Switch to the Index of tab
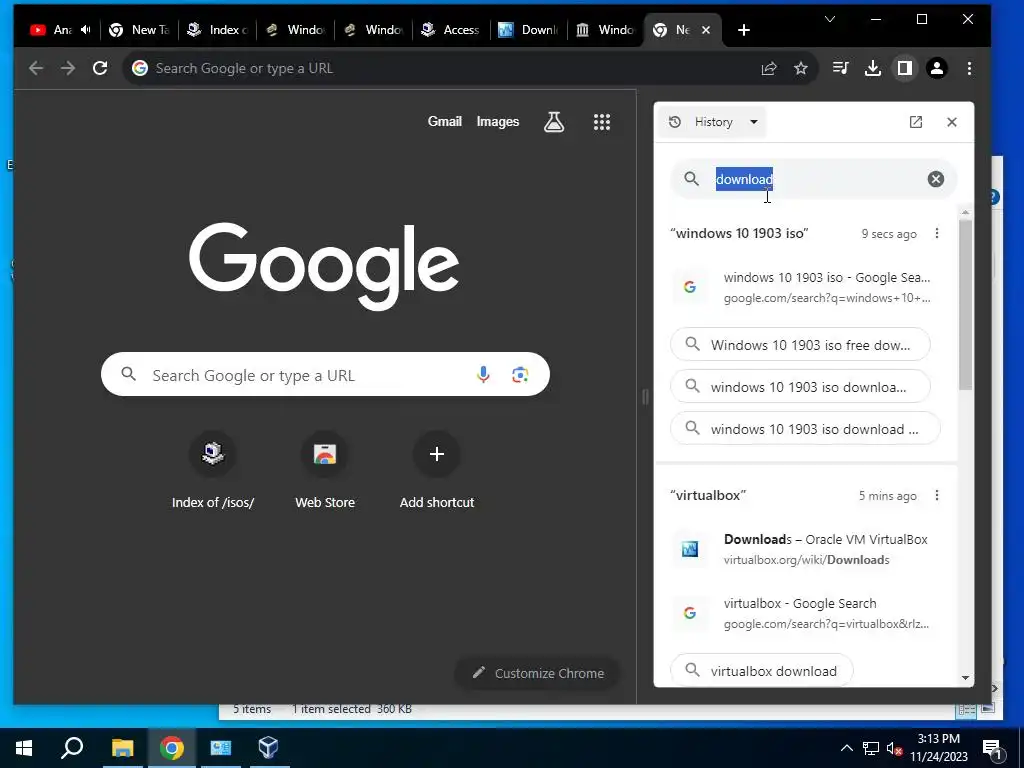Screen dimensions: 1024x768 [x=217, y=29]
